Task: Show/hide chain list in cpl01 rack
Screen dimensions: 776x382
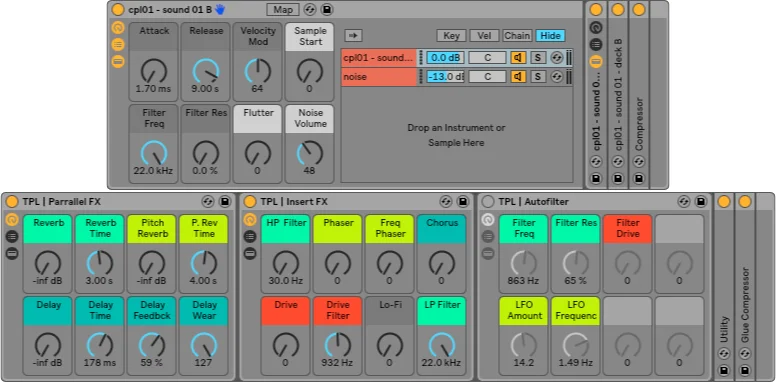Action: coord(118,45)
